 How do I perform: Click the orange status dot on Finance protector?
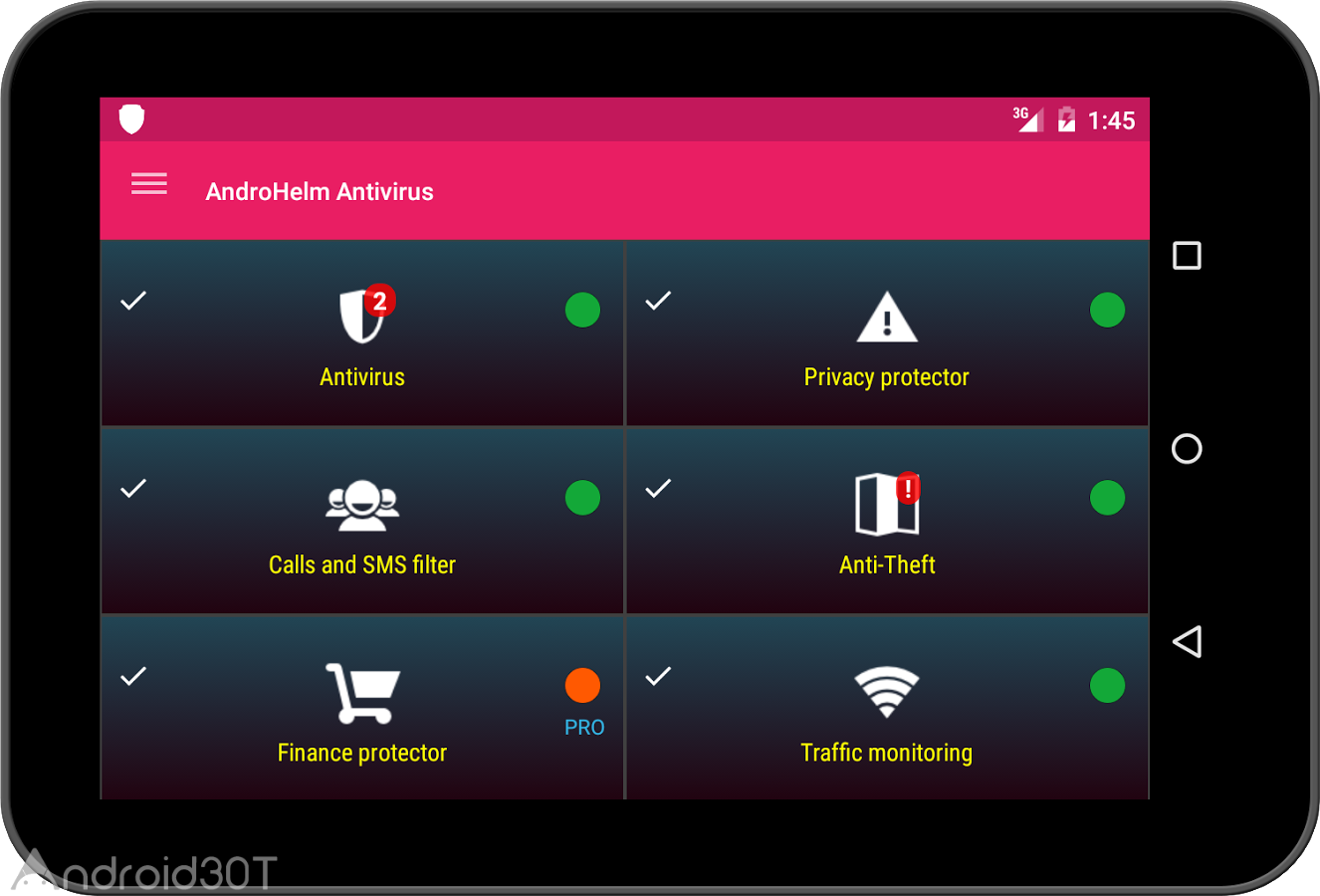coord(582,685)
